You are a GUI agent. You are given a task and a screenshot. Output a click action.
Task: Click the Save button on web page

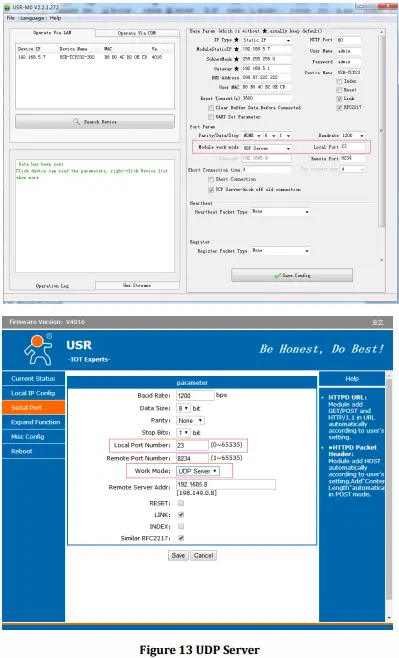coord(178,556)
